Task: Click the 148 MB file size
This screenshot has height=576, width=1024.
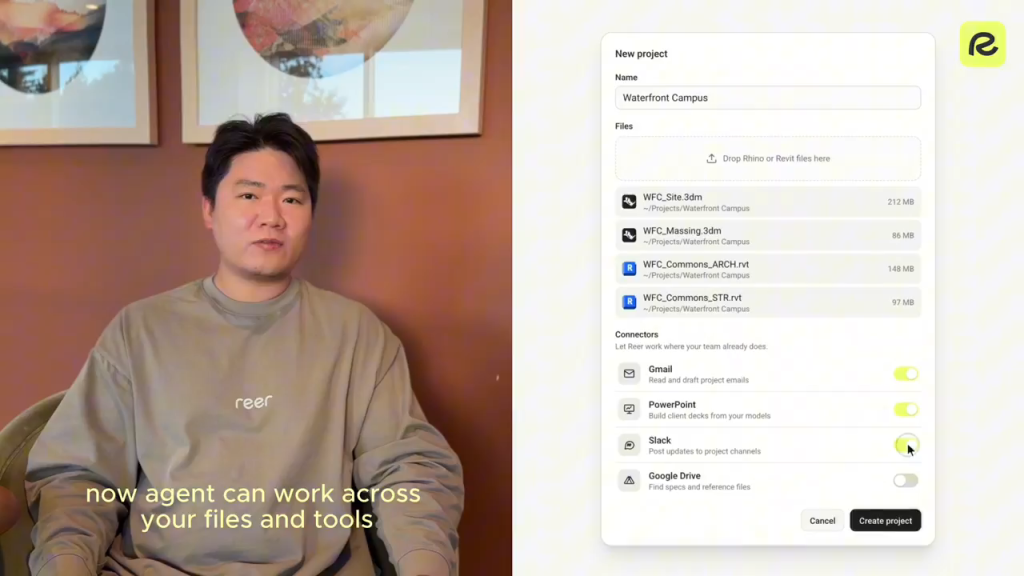Action: coord(901,269)
